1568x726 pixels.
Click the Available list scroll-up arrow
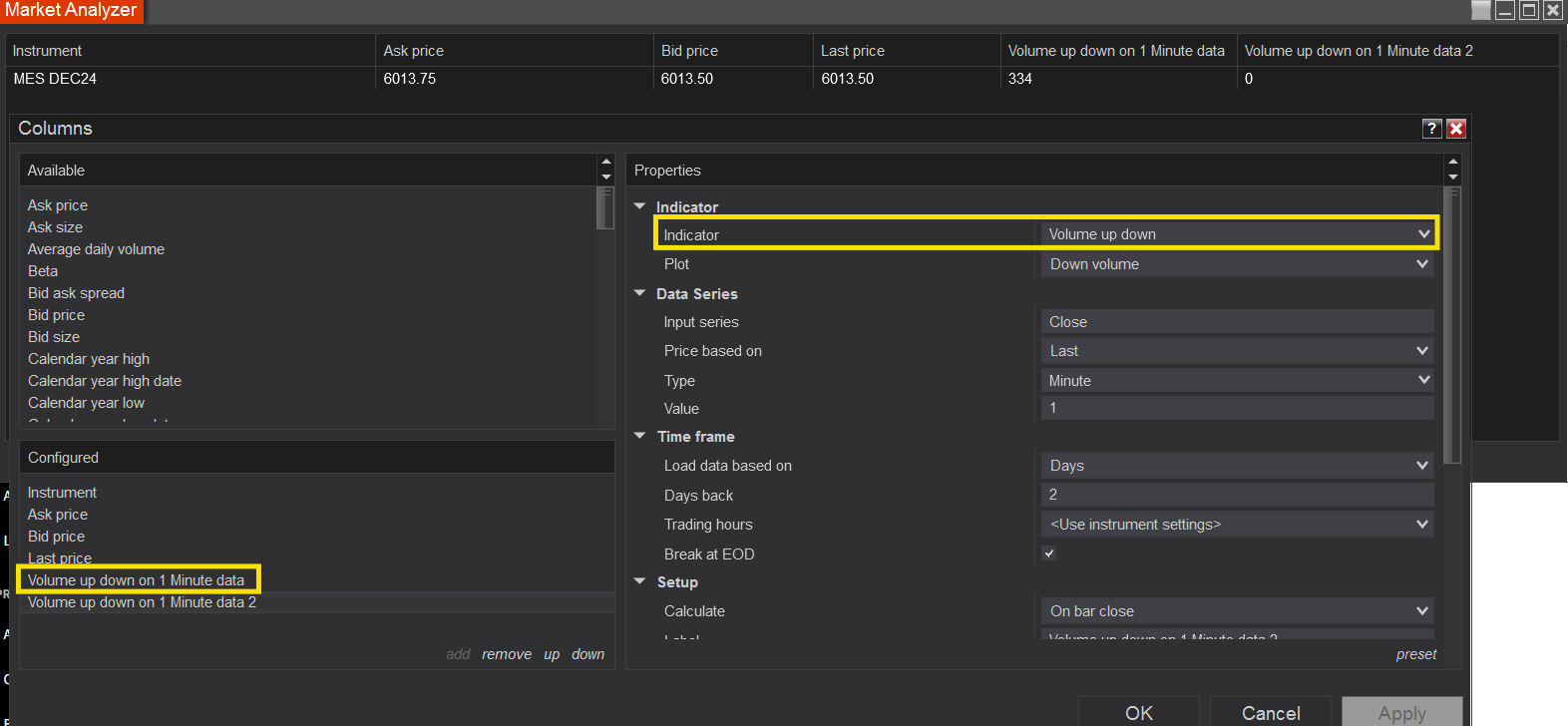(x=605, y=162)
